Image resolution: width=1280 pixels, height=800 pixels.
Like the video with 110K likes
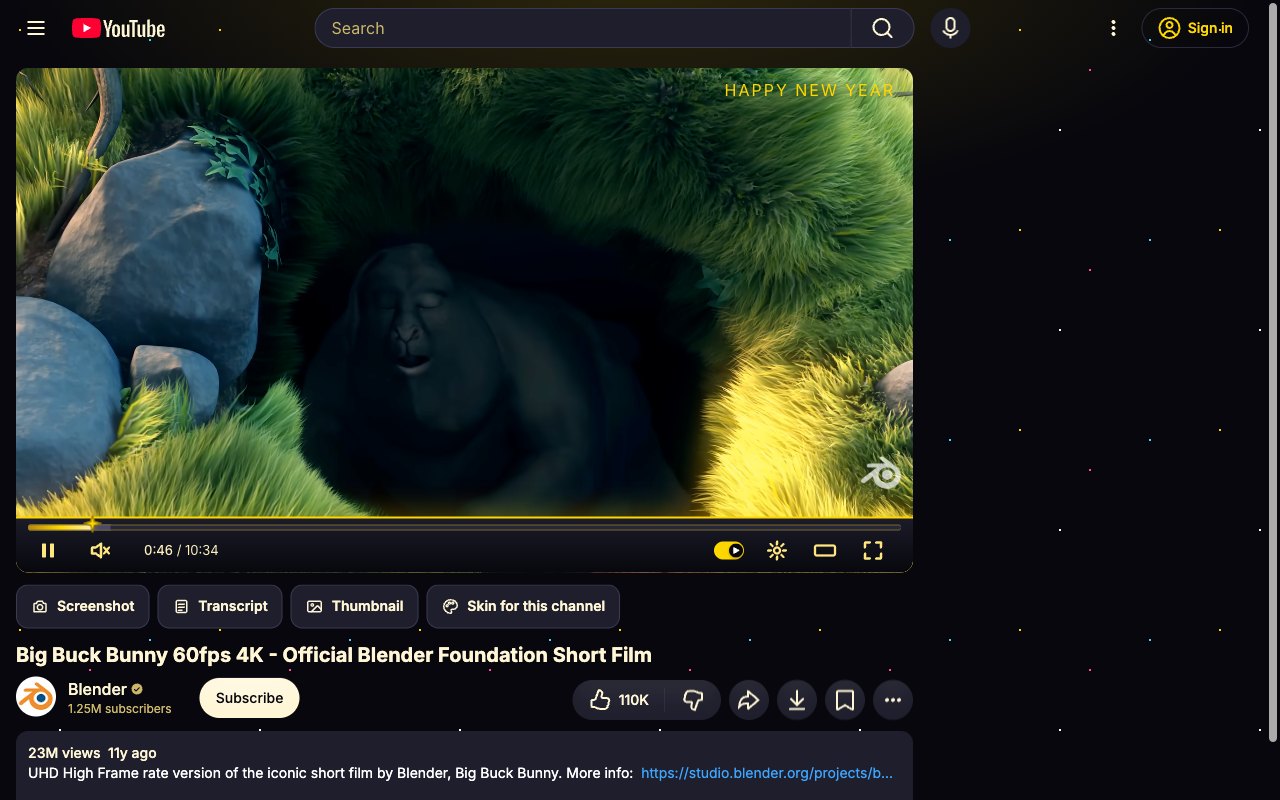620,700
